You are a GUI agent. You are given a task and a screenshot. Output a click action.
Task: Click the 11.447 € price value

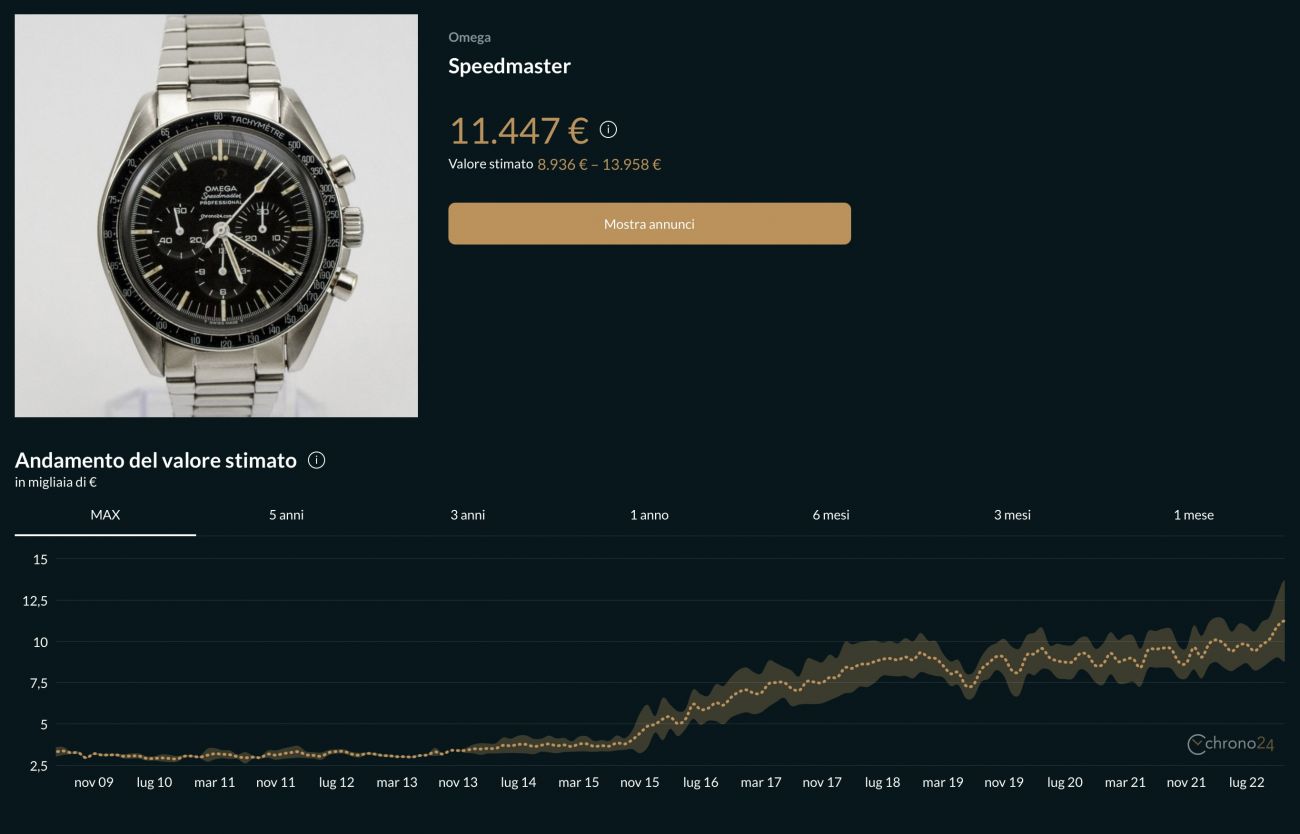point(518,131)
